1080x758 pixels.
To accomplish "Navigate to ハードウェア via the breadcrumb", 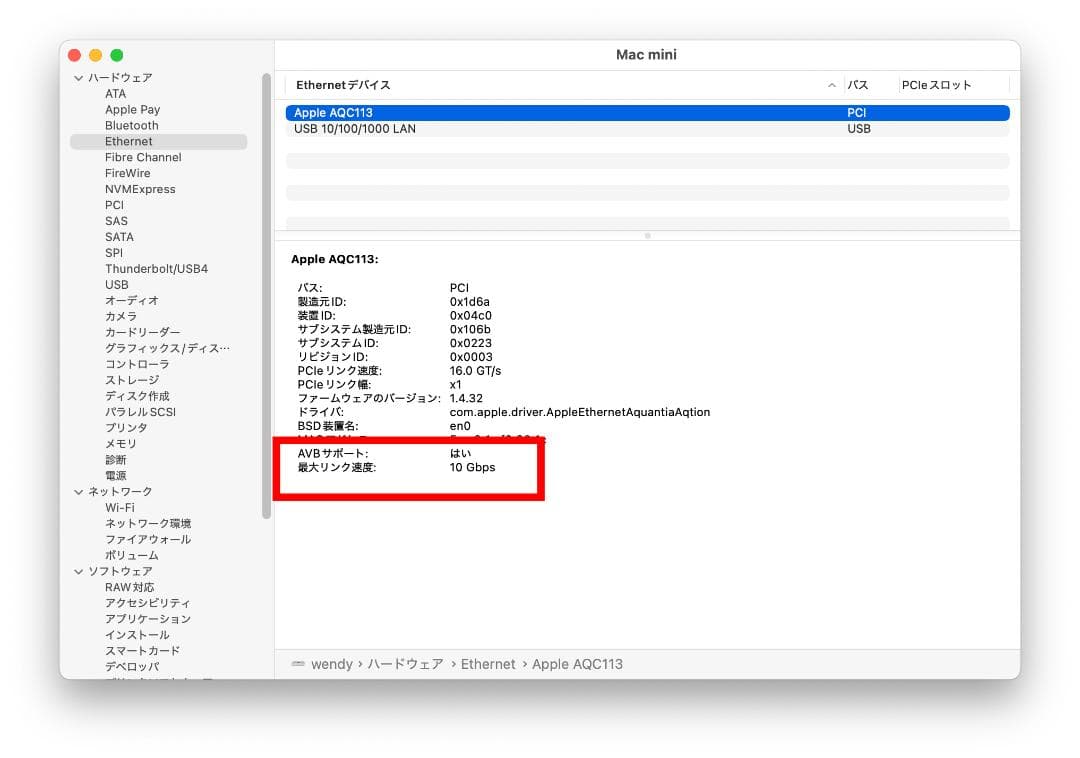I will coord(405,663).
